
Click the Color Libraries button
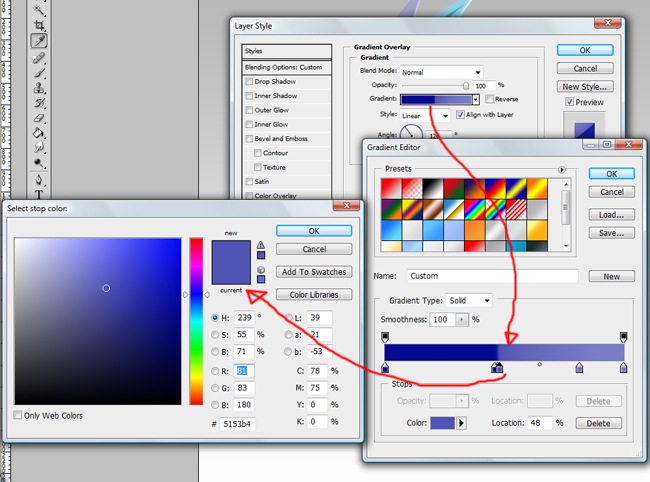pos(314,295)
